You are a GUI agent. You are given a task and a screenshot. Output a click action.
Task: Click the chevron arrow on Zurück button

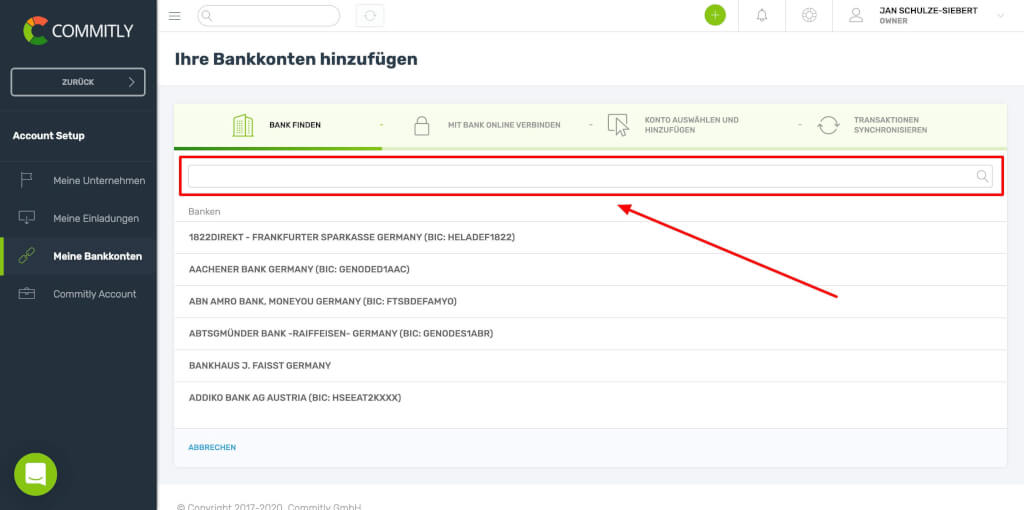(131, 82)
